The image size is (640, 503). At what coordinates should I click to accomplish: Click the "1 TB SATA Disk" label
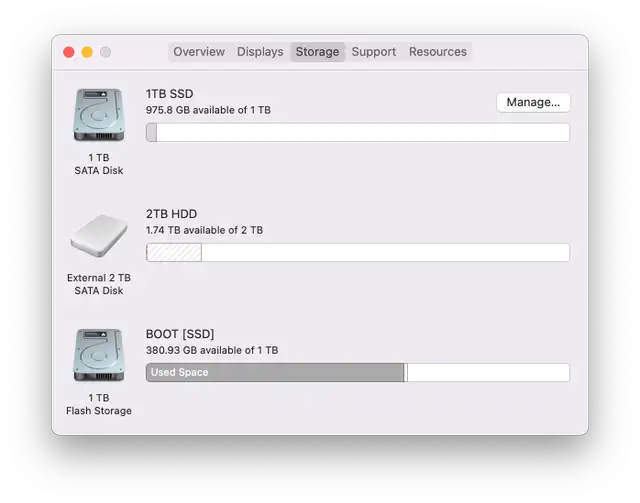click(99, 164)
